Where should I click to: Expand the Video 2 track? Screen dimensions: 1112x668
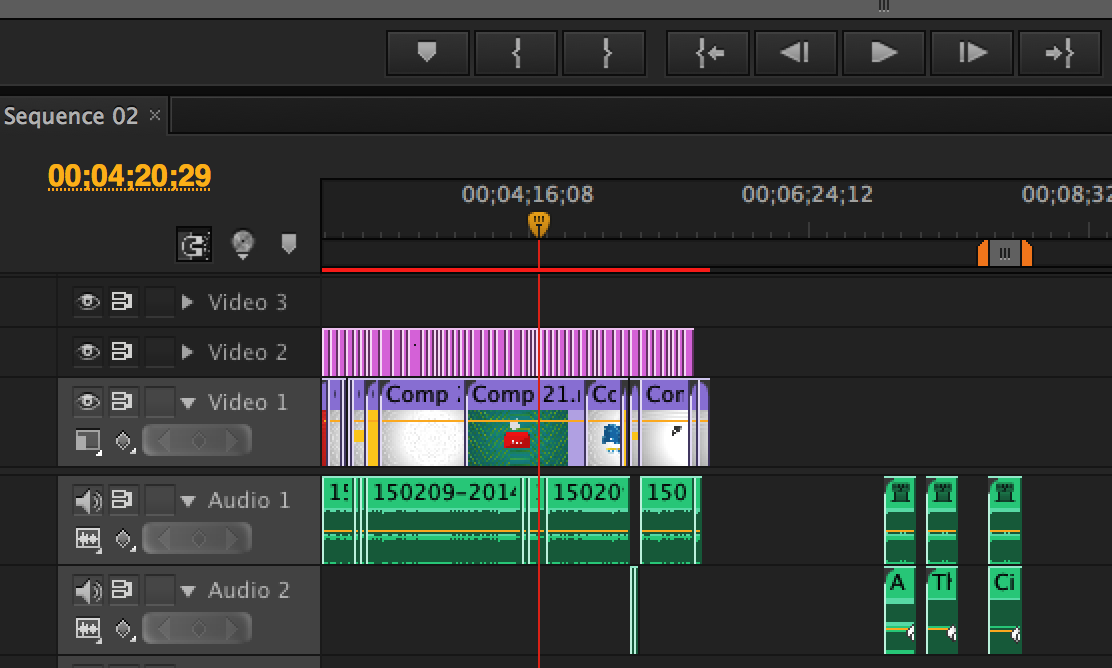click(x=187, y=352)
